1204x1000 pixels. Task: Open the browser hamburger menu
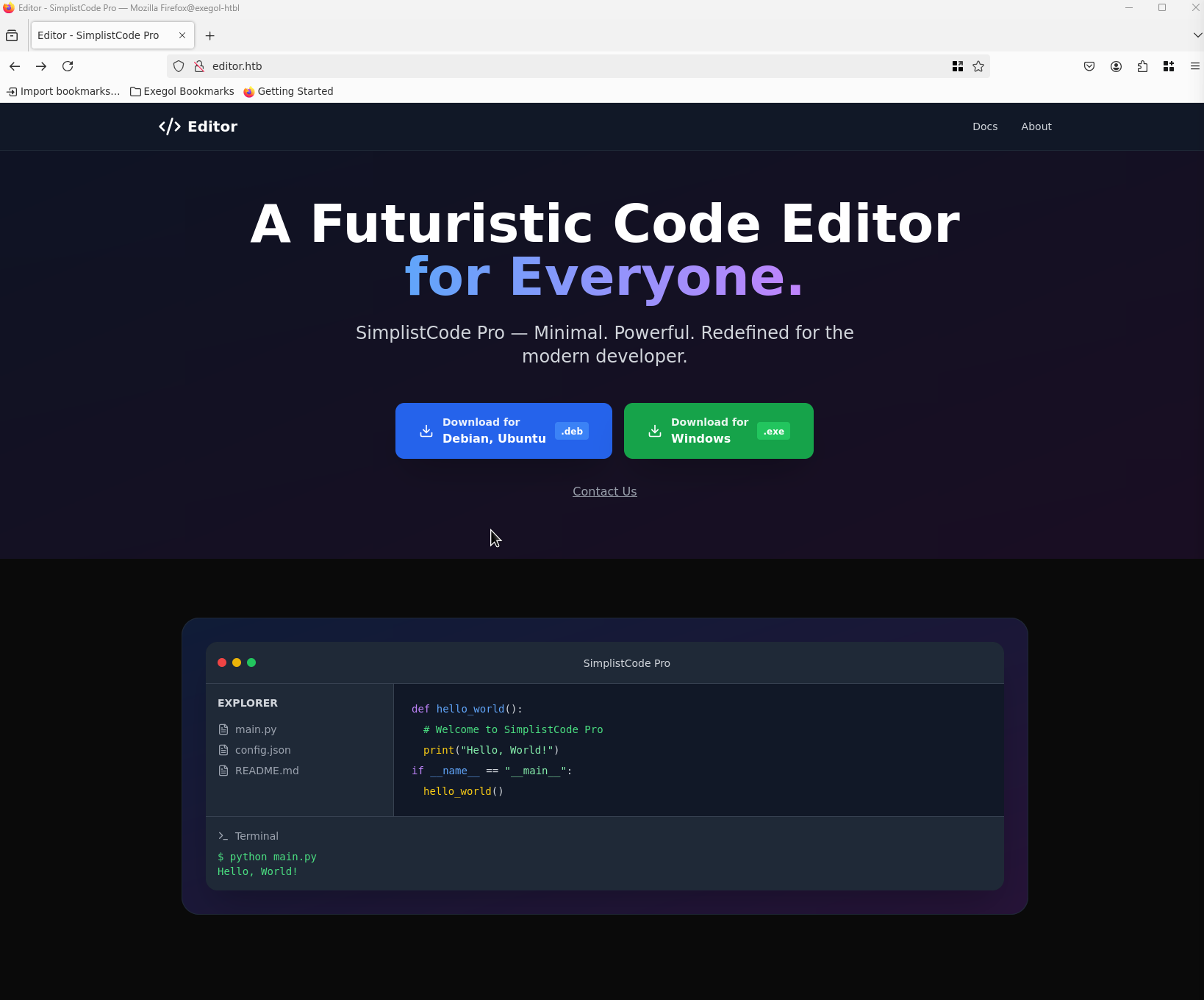pyautogui.click(x=1194, y=66)
